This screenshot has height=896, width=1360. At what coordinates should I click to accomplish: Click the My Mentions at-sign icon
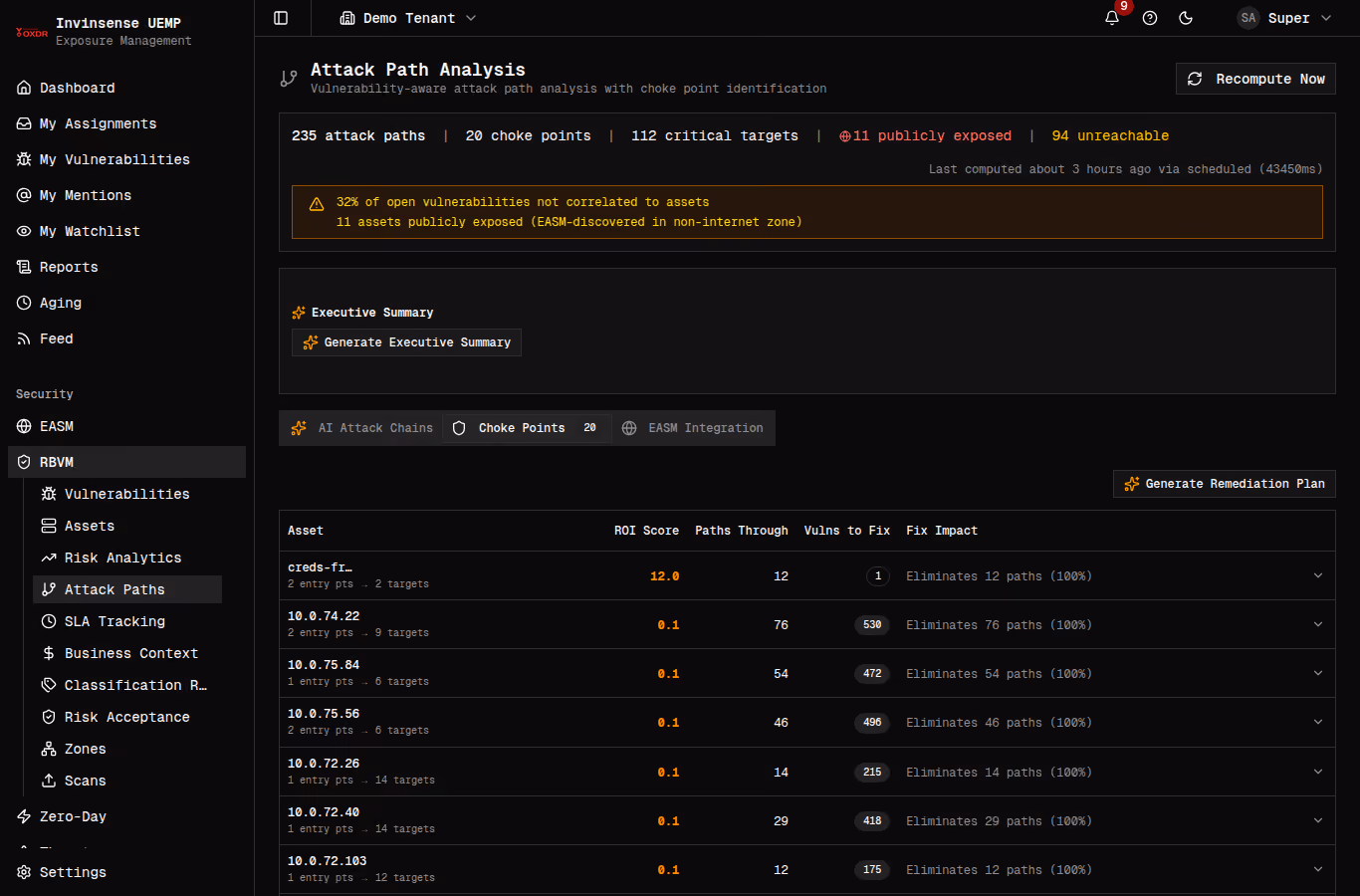tap(24, 195)
